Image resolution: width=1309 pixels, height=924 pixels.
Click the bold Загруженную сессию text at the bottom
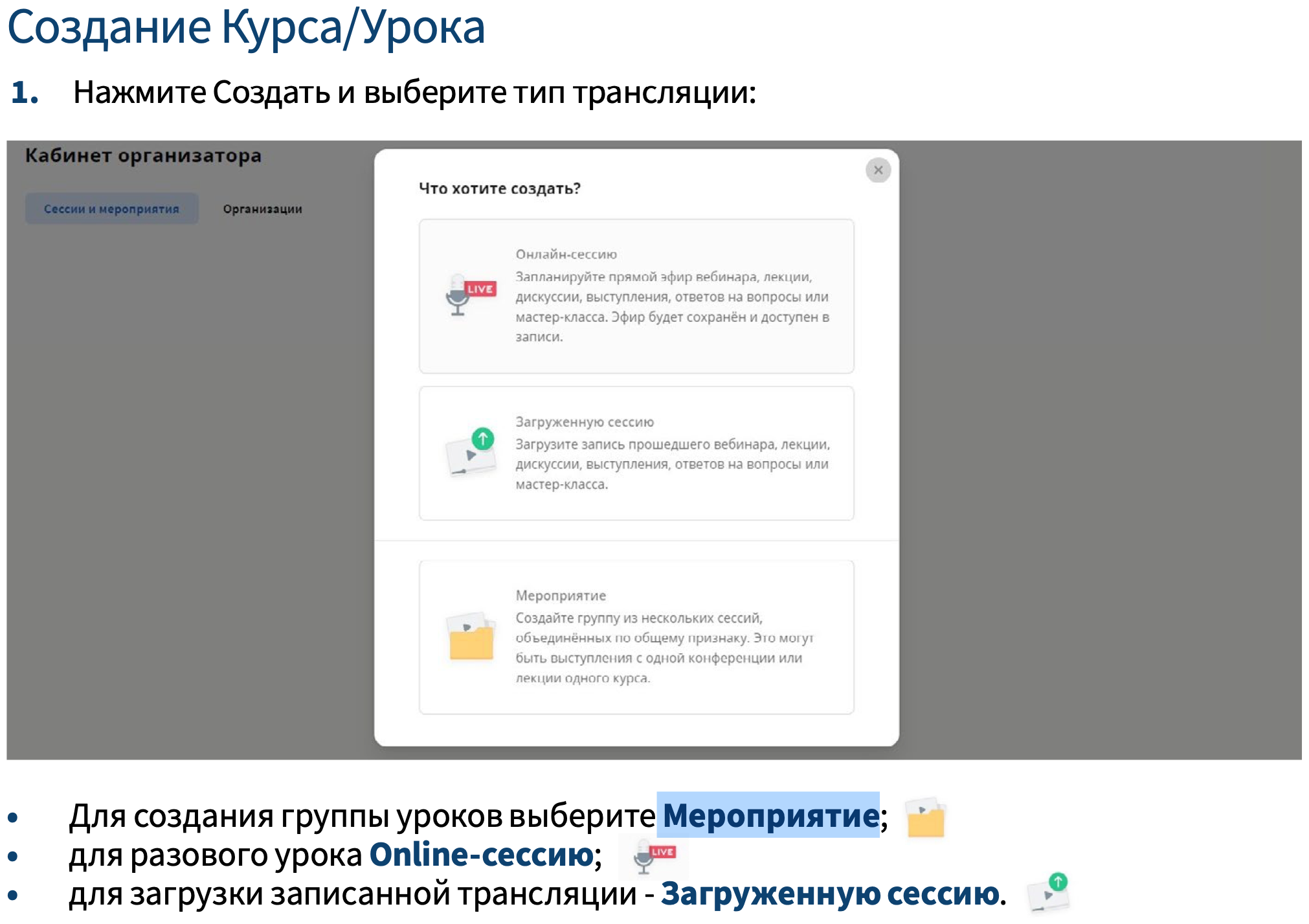click(x=830, y=894)
